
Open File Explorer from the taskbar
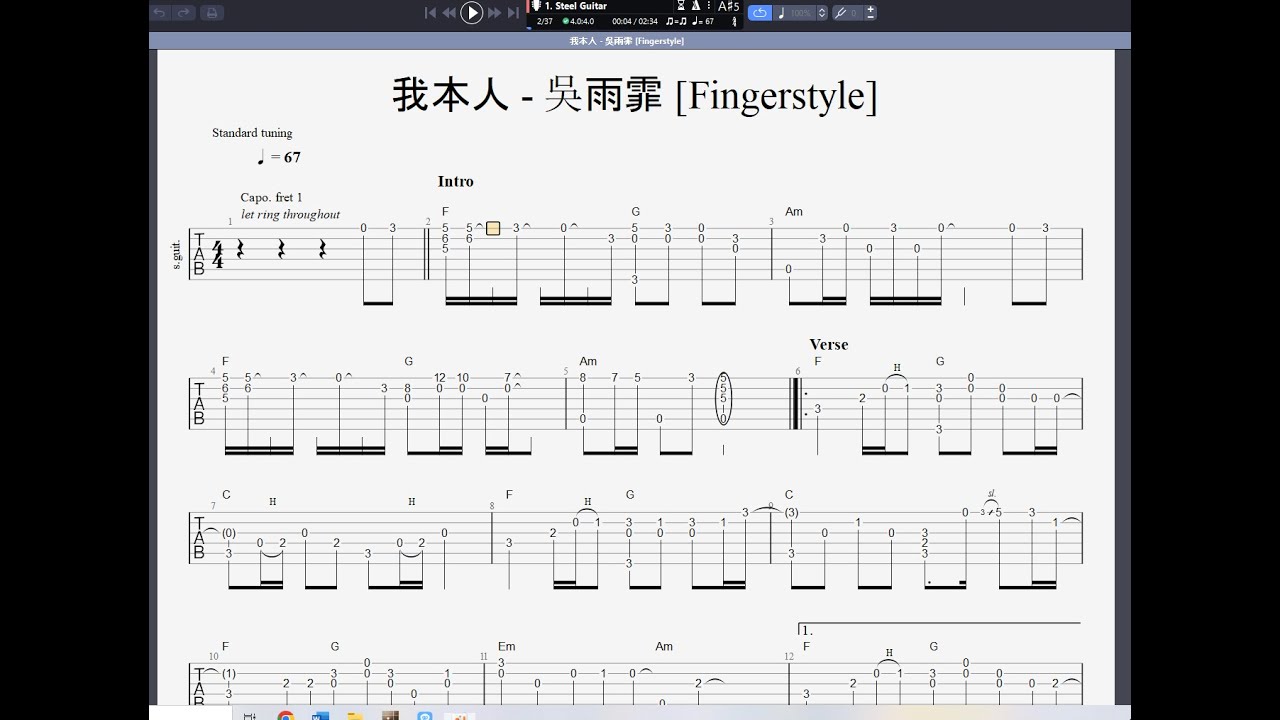coord(355,716)
